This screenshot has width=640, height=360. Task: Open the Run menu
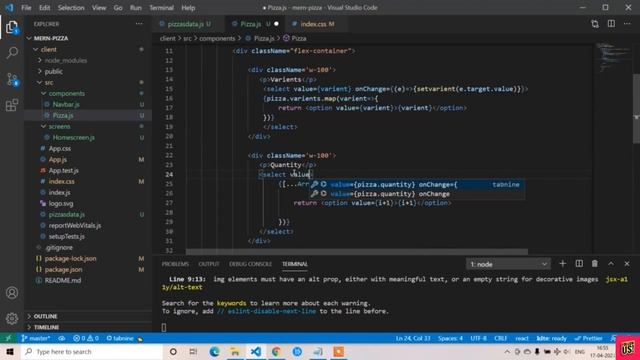(136, 8)
